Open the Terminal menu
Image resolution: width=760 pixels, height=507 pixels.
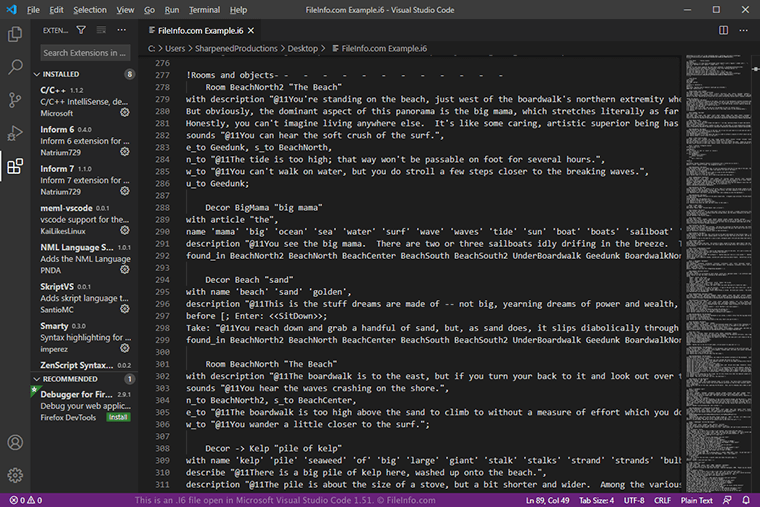pos(204,9)
